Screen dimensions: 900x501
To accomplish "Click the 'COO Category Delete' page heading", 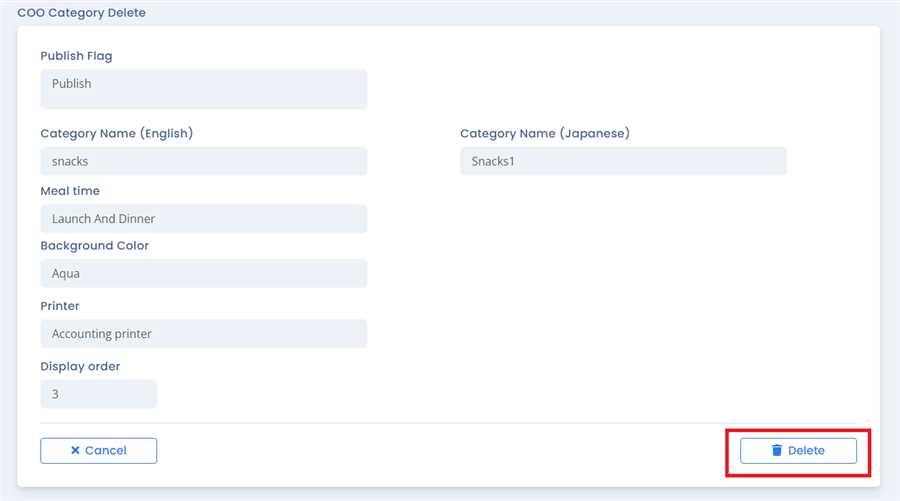I will (x=81, y=13).
